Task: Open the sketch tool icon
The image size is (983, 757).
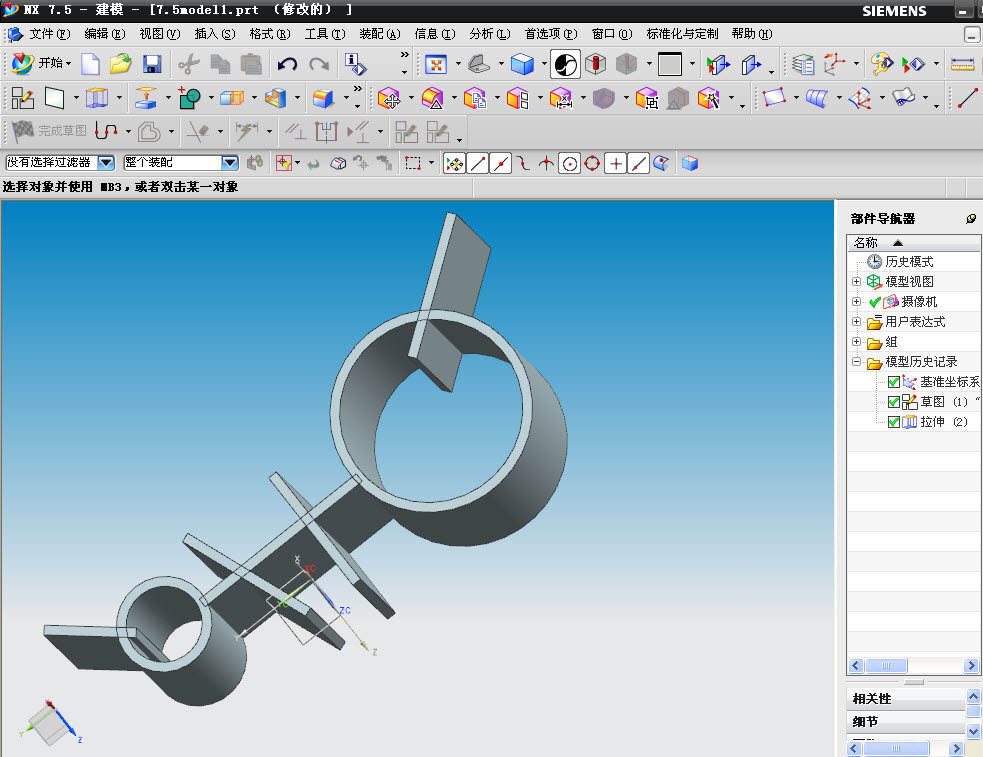Action: [x=23, y=98]
